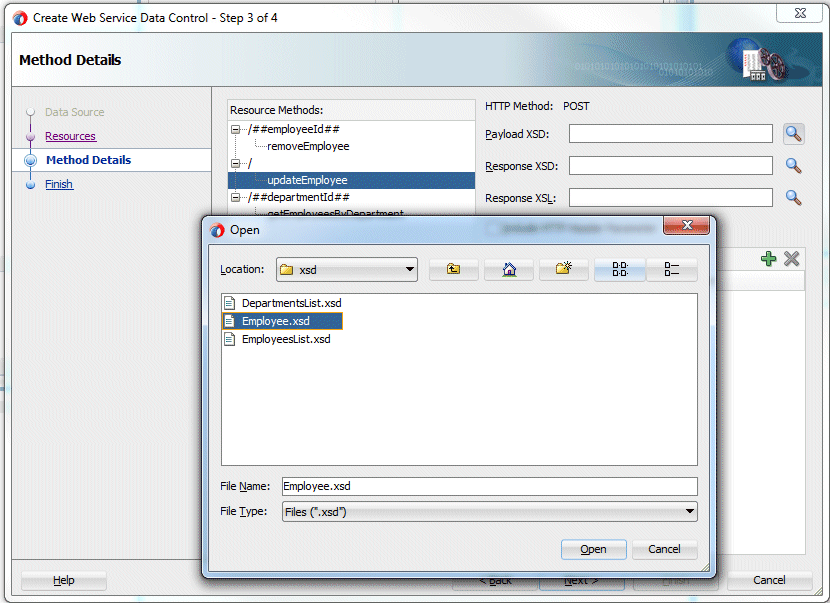Go to the home folder in Open dialog
This screenshot has height=603, width=830.
click(509, 269)
